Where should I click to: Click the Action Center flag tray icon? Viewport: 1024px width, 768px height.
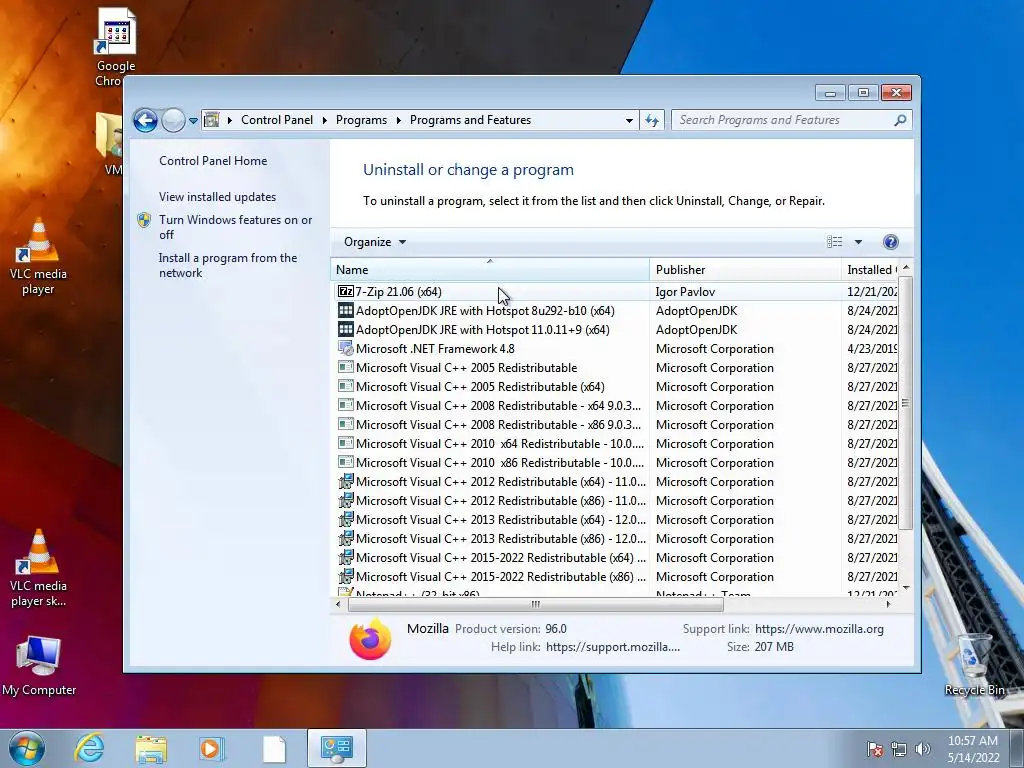pos(874,749)
